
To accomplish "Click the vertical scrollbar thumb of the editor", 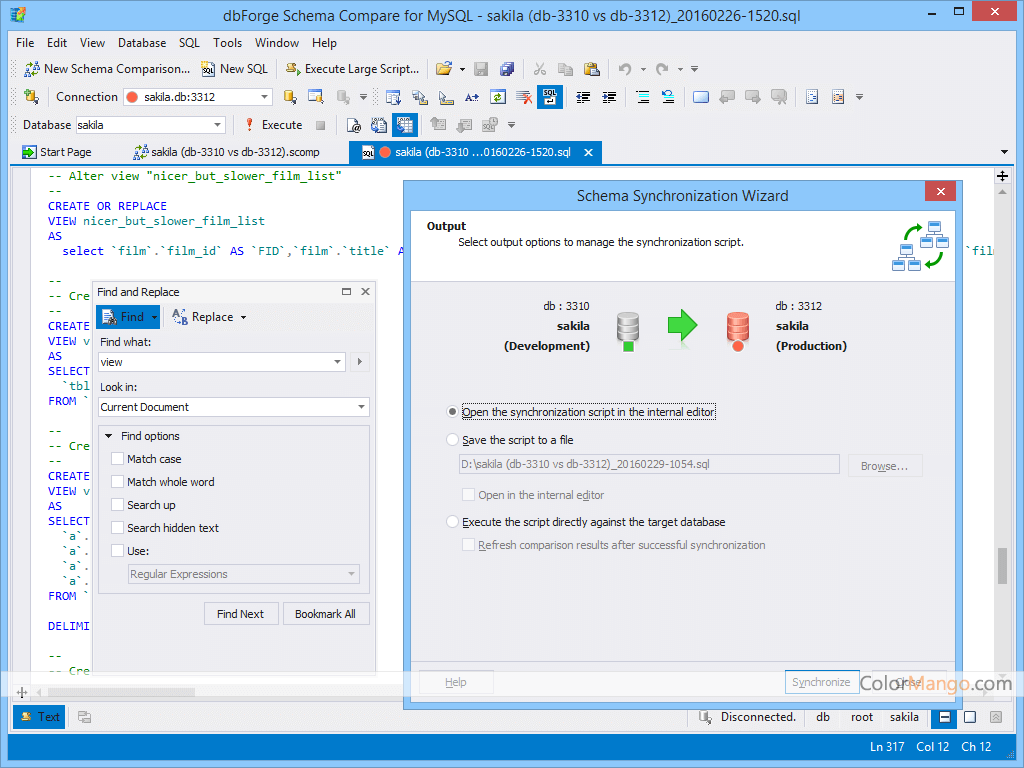I will [1002, 566].
